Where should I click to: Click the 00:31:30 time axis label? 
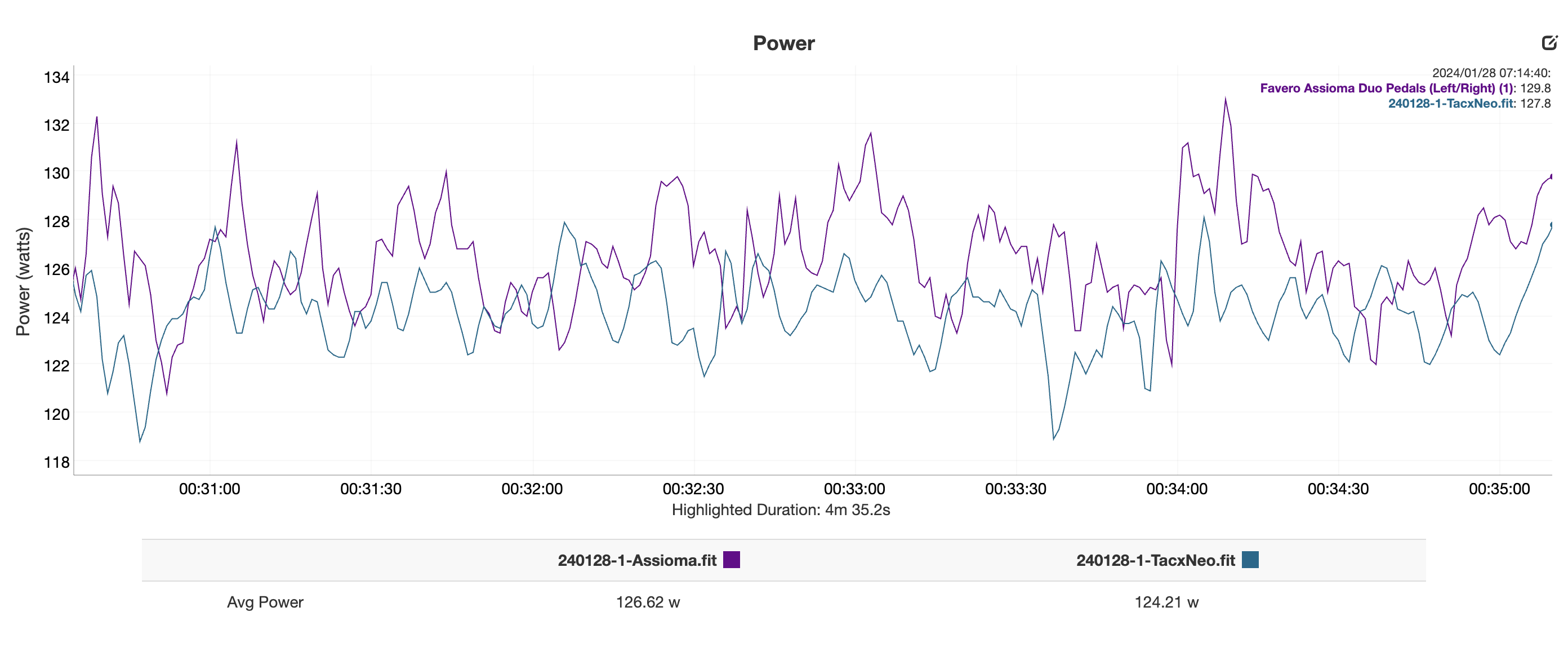[371, 489]
